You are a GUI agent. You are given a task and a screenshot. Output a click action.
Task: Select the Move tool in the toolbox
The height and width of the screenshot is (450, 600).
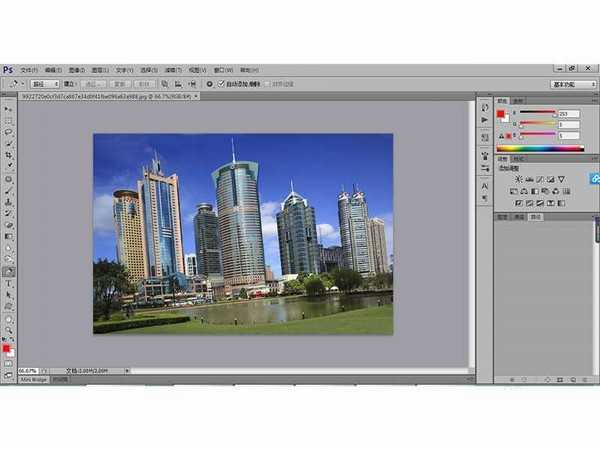[9, 107]
